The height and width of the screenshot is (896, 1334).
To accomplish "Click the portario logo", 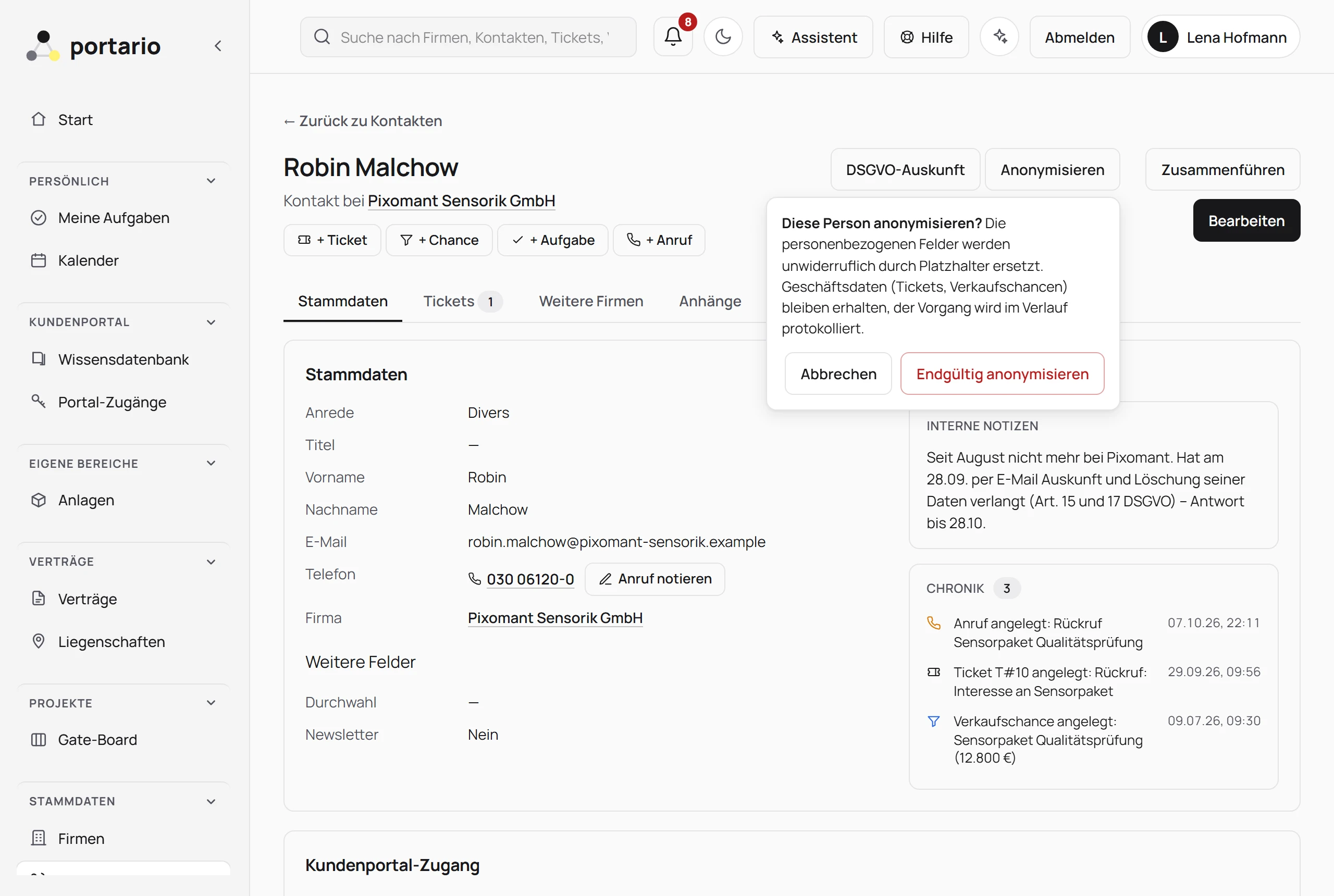I will point(94,46).
